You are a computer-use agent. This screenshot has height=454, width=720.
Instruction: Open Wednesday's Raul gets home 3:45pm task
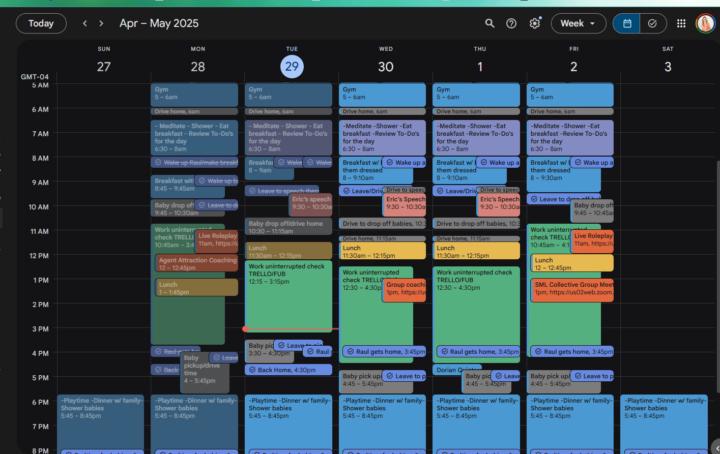[385, 351]
